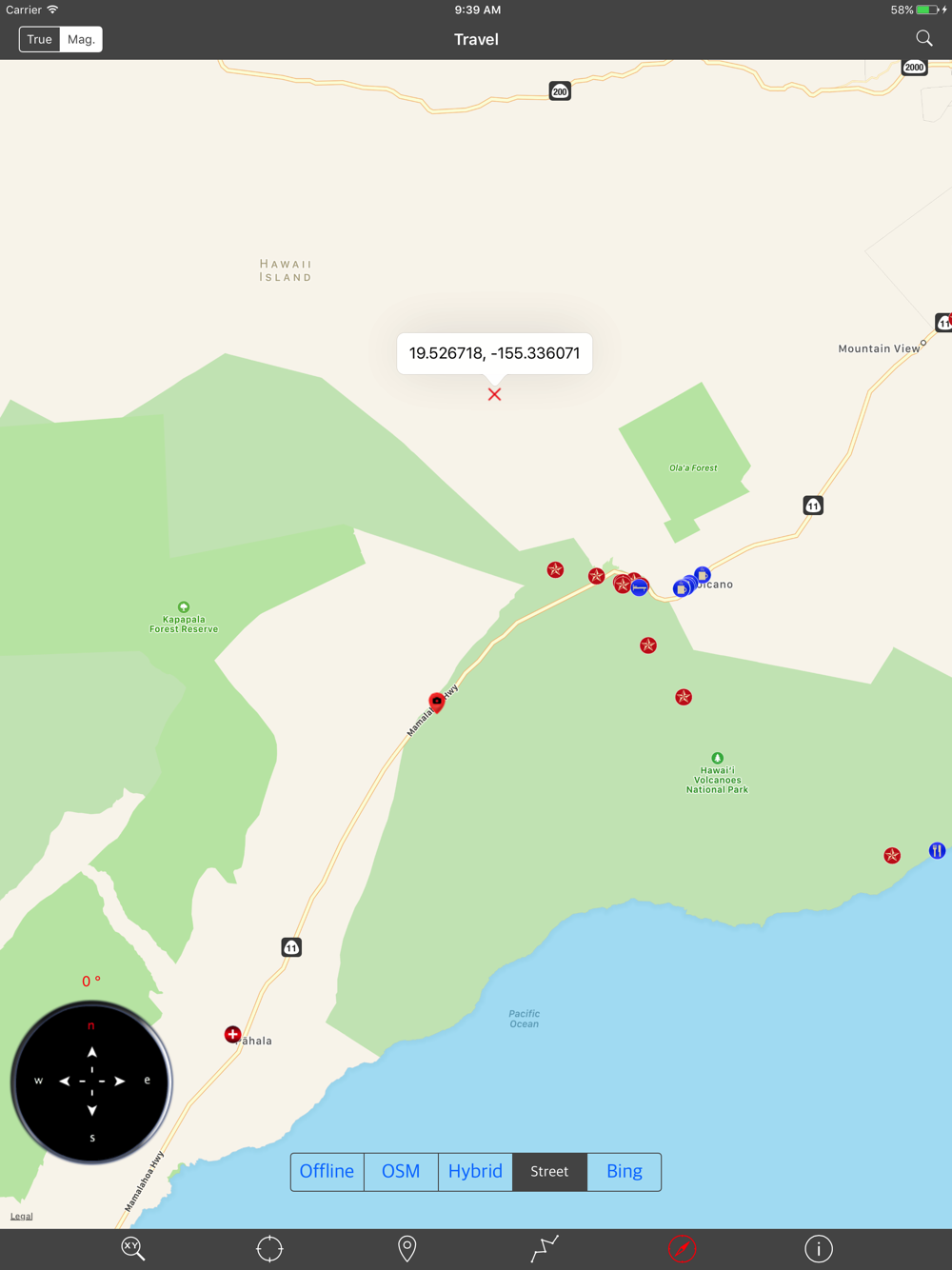Open the info circle icon
Screen dimensions: 952x1270
(x=819, y=1248)
